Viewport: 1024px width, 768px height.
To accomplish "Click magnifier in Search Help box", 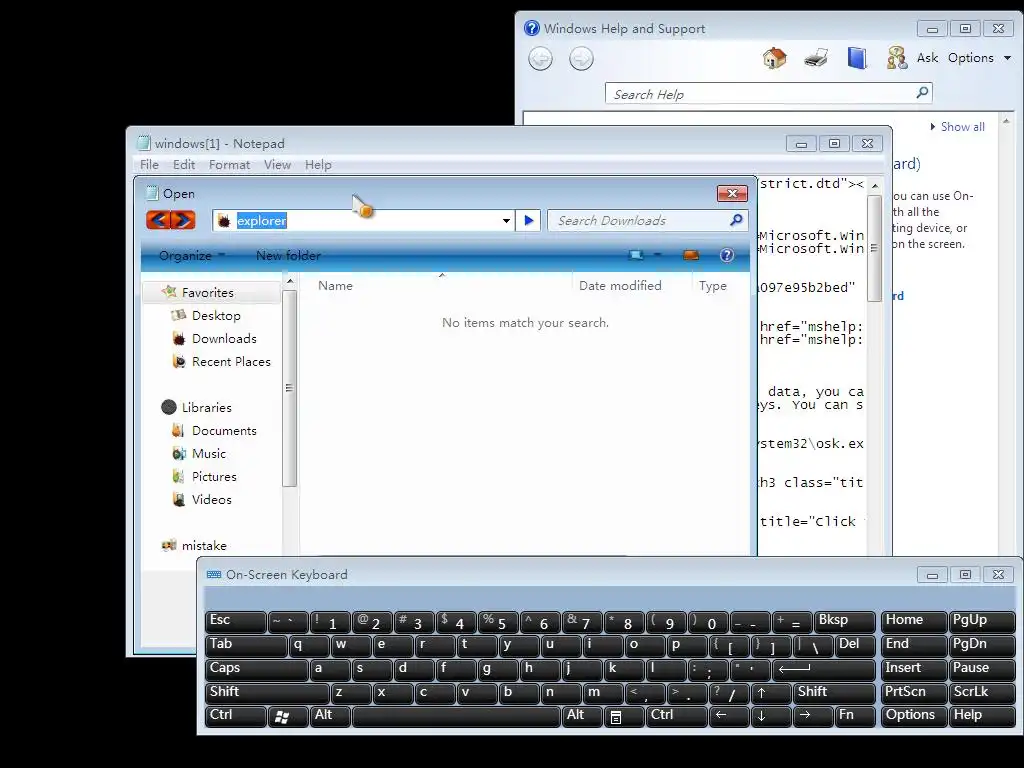I will [x=922, y=93].
